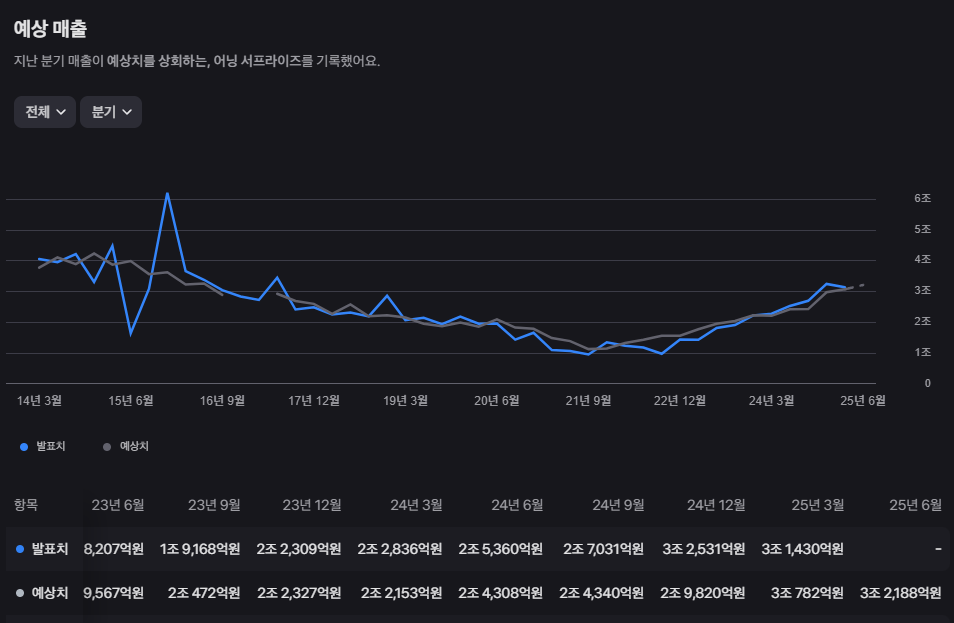Click the blue line's peak above 6조
The height and width of the screenshot is (623, 954).
coord(167,193)
